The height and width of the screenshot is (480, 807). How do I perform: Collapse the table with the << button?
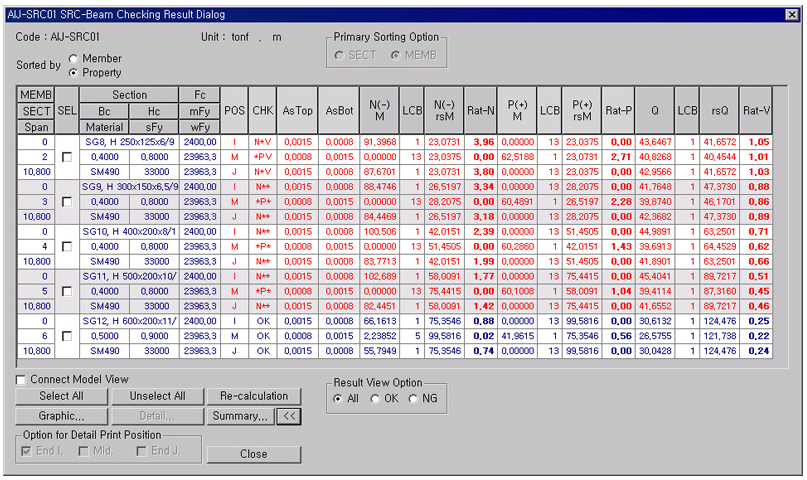(288, 415)
